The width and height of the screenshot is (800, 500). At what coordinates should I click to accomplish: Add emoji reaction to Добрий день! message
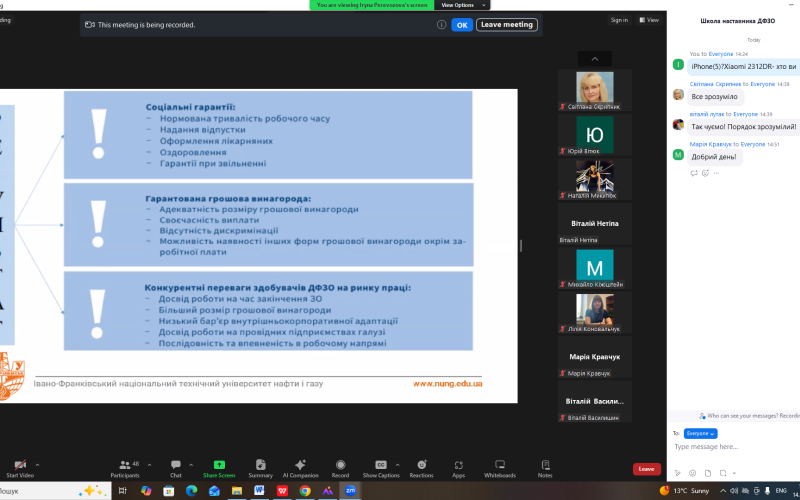[x=706, y=173]
